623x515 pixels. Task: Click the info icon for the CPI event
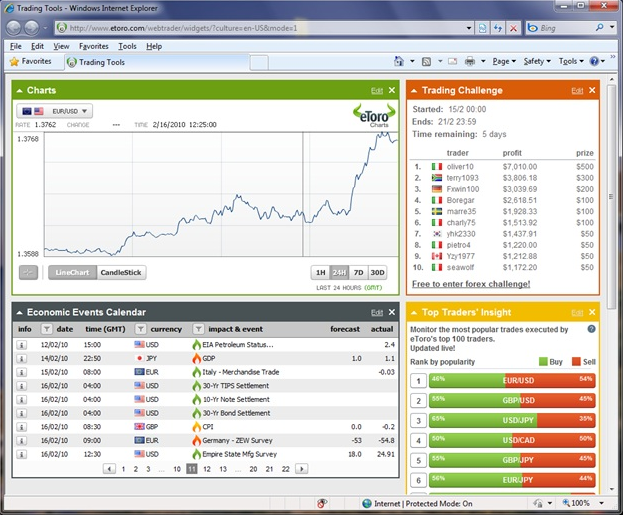pos(22,427)
